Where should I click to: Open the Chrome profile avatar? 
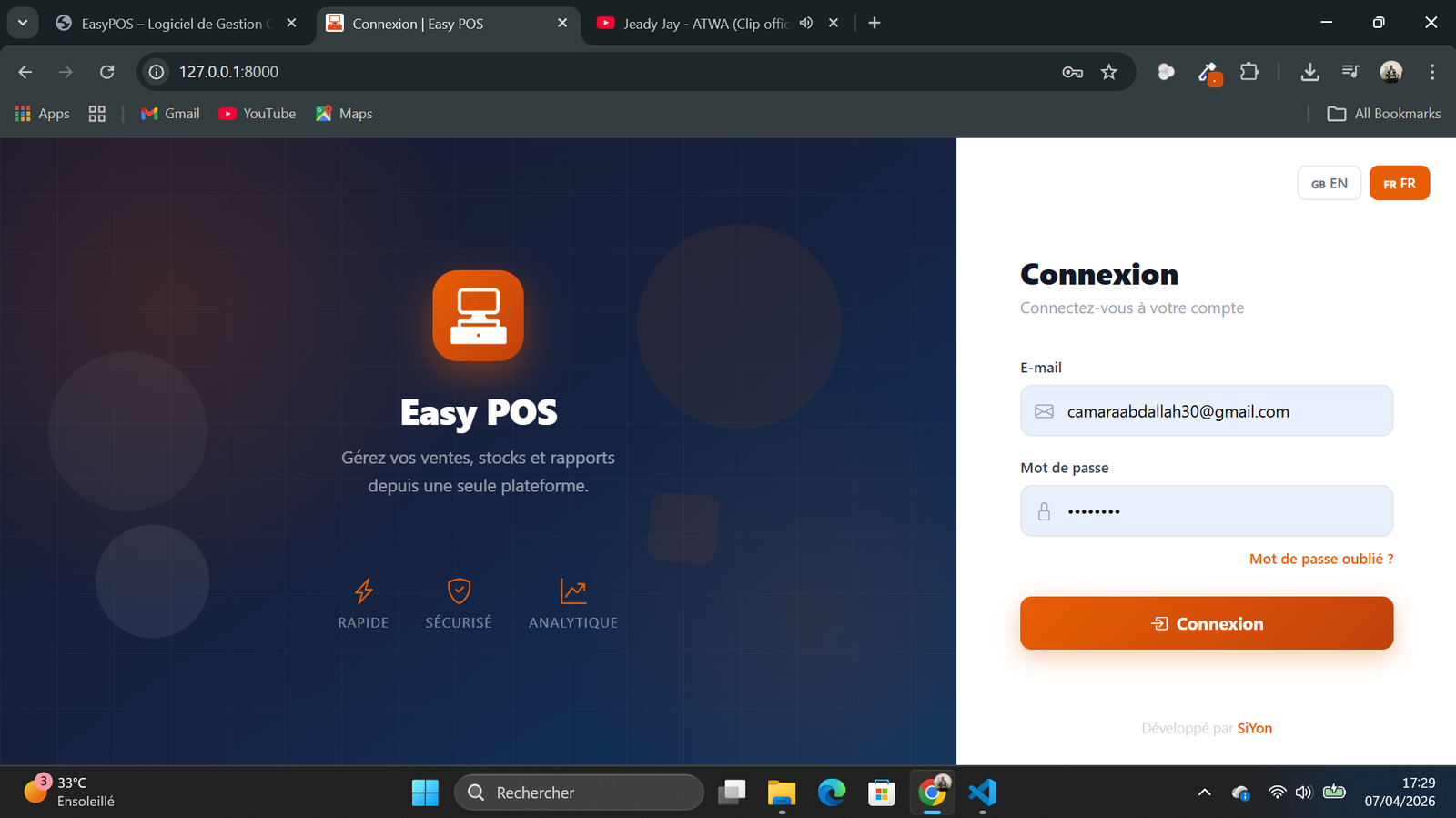pyautogui.click(x=1390, y=72)
